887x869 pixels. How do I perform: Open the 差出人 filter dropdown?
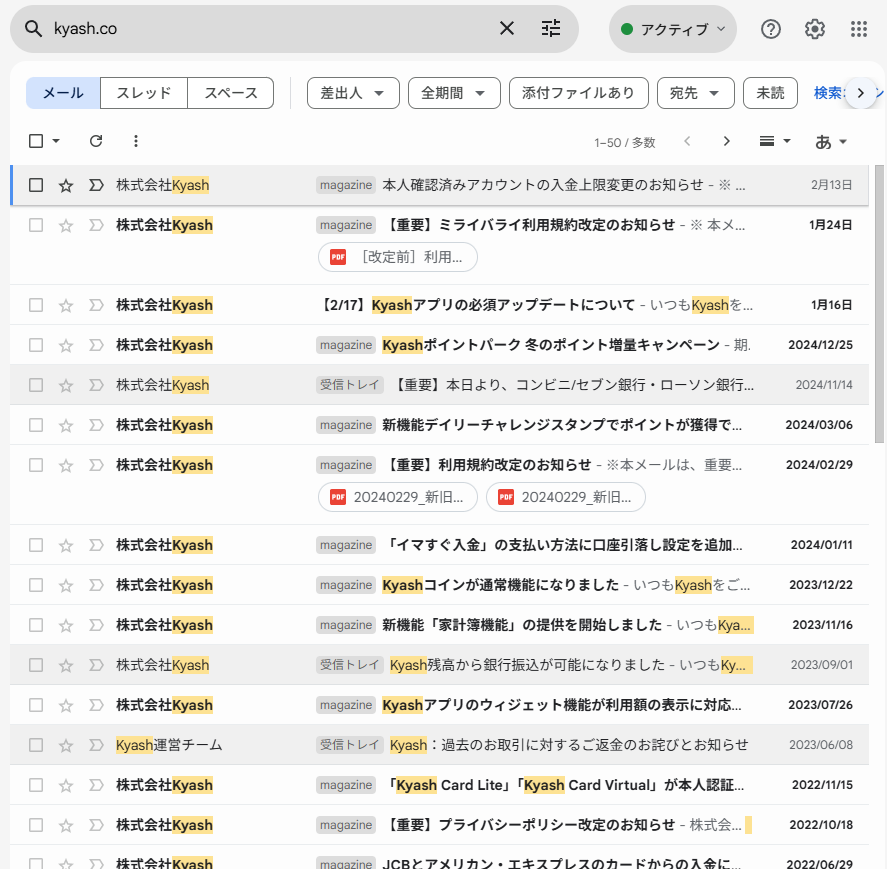pyautogui.click(x=353, y=93)
